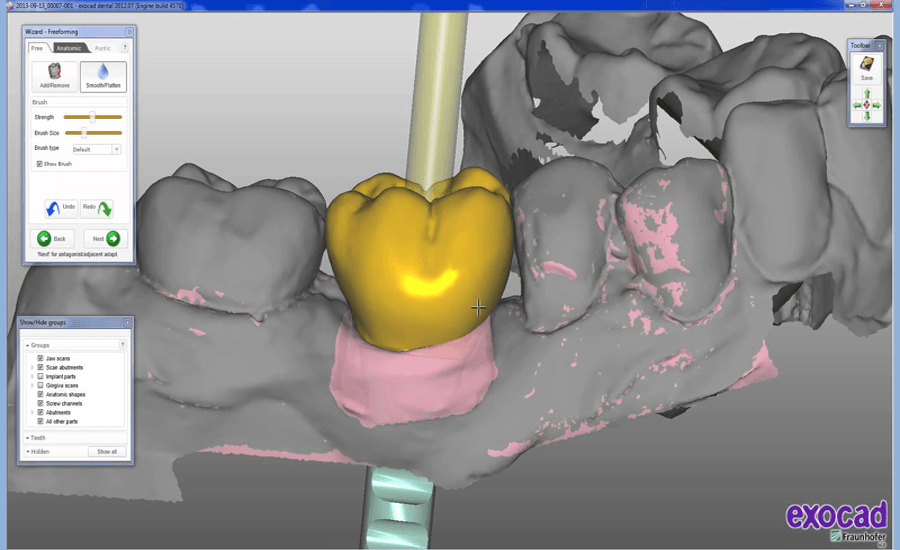
Task: Expand the Scan abutments tree node
Action: 31,367
